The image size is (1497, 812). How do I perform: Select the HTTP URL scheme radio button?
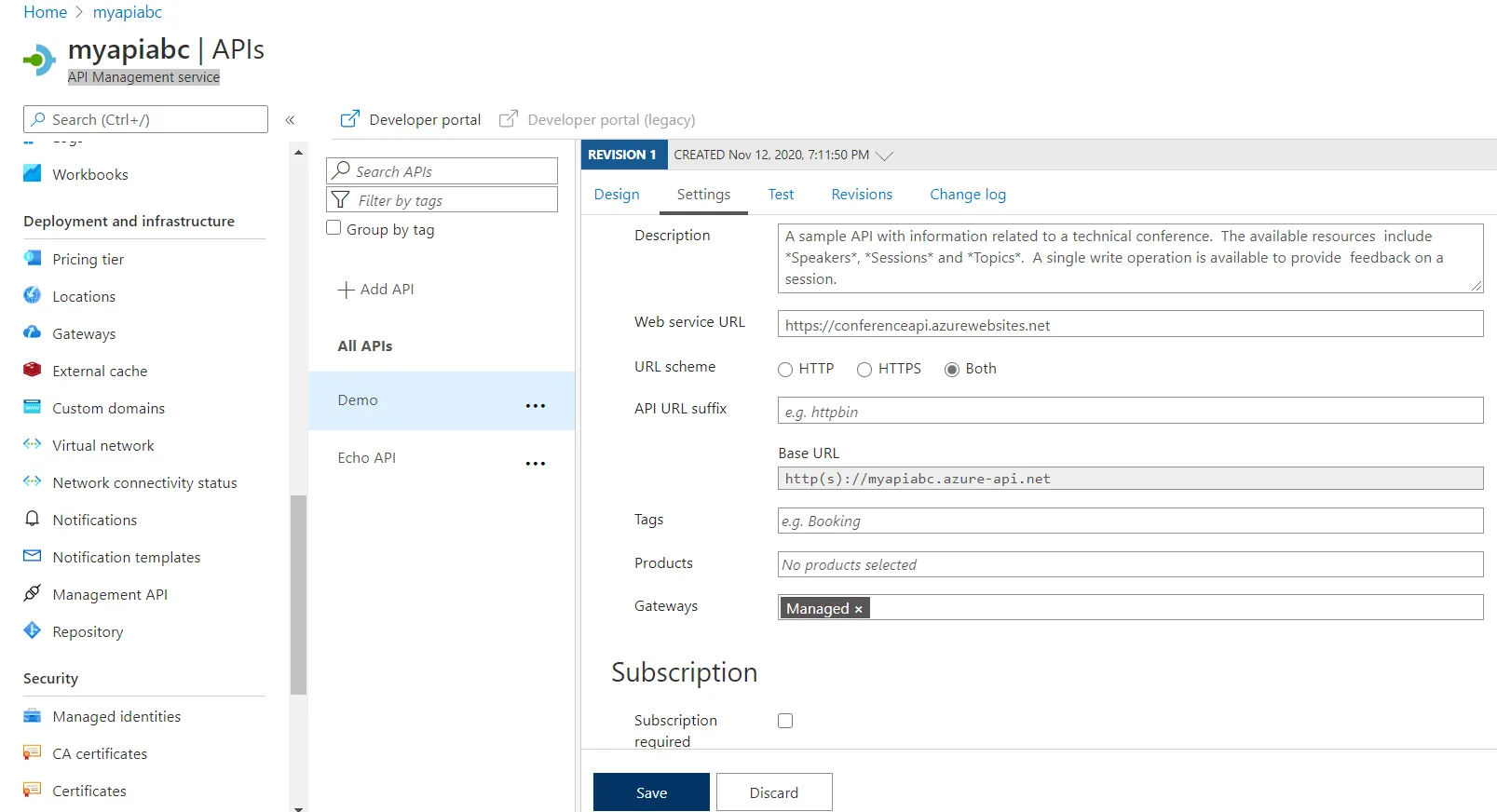tap(785, 370)
